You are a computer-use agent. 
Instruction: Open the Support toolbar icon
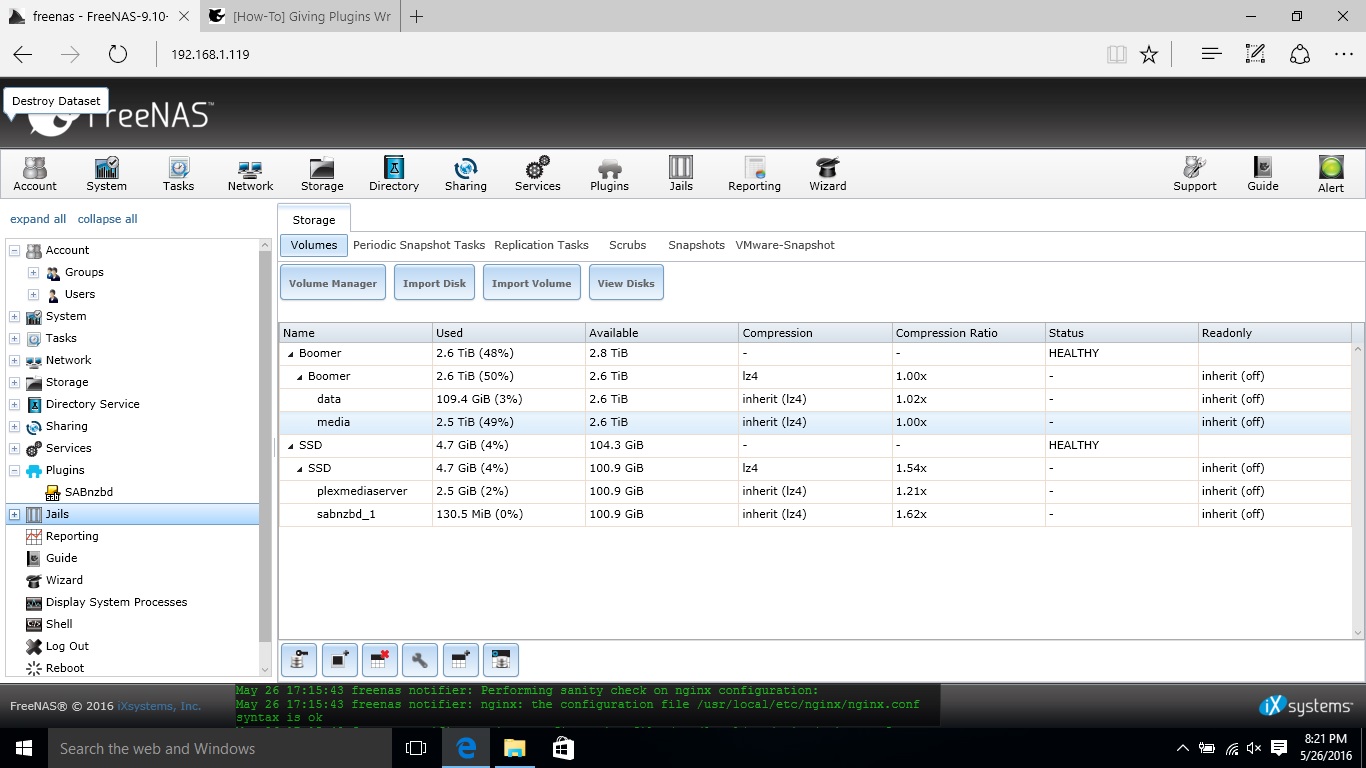[x=1195, y=173]
